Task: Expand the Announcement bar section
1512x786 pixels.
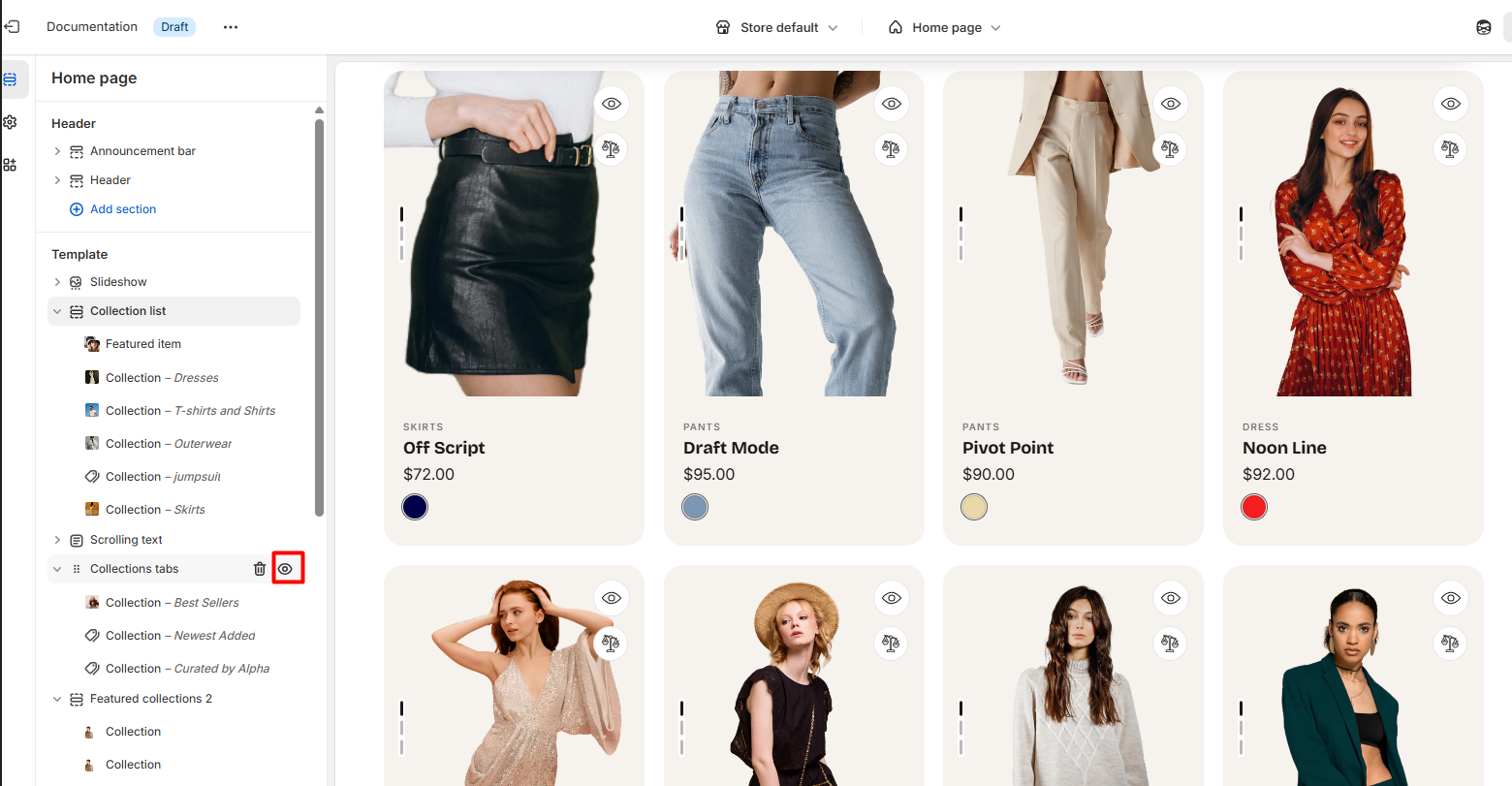Action: [x=57, y=151]
